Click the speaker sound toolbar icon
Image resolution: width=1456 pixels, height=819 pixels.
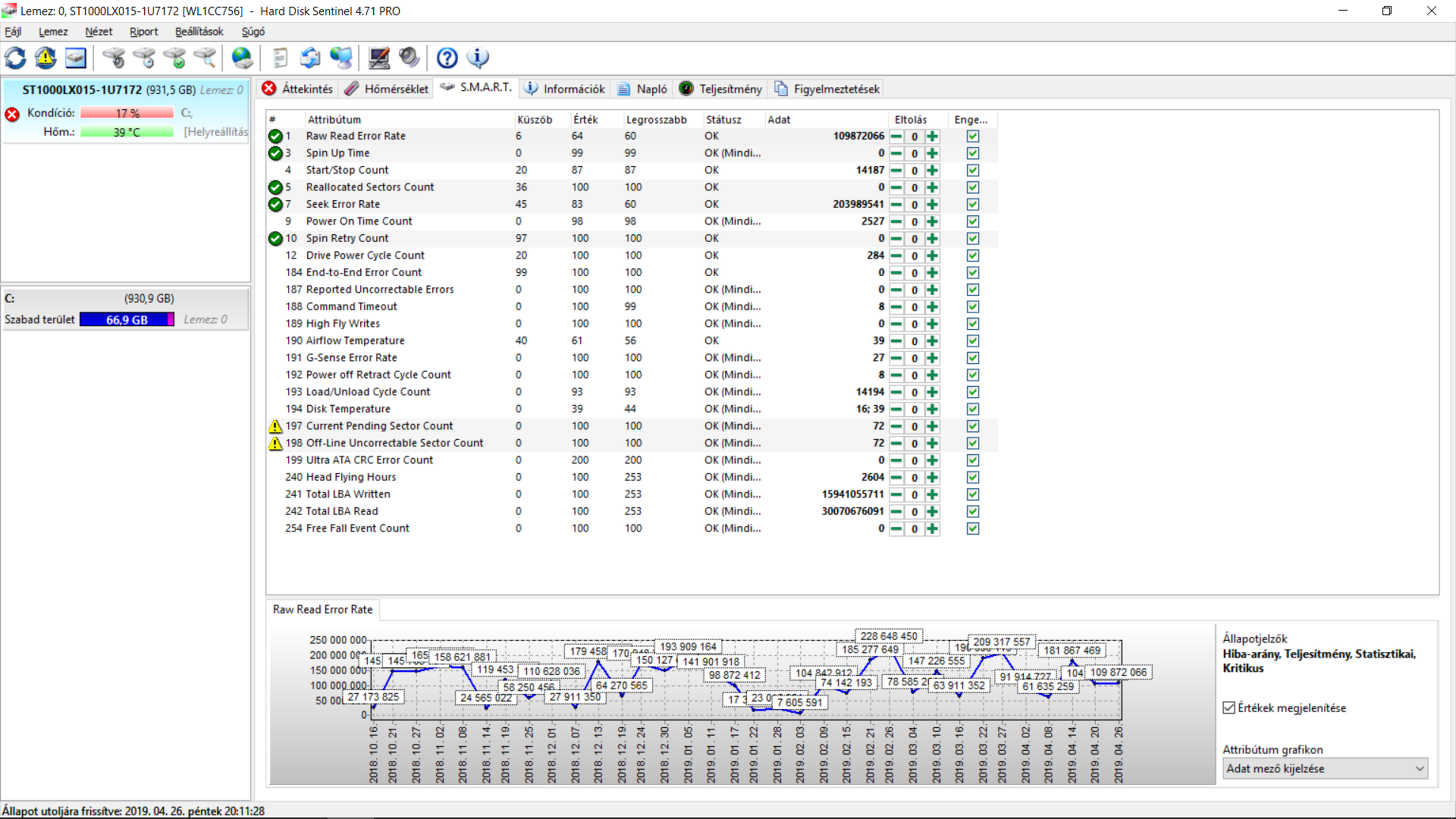409,58
